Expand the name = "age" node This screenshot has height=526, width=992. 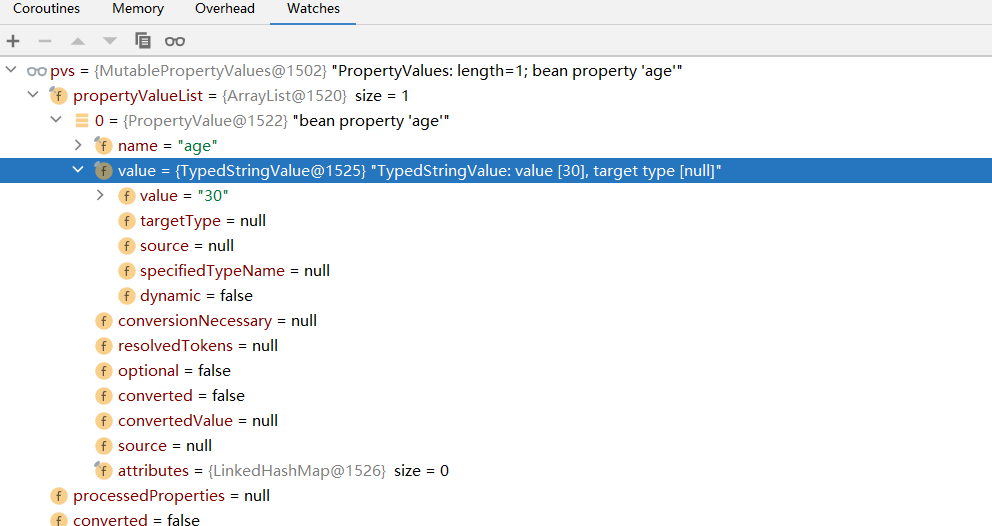pos(78,145)
